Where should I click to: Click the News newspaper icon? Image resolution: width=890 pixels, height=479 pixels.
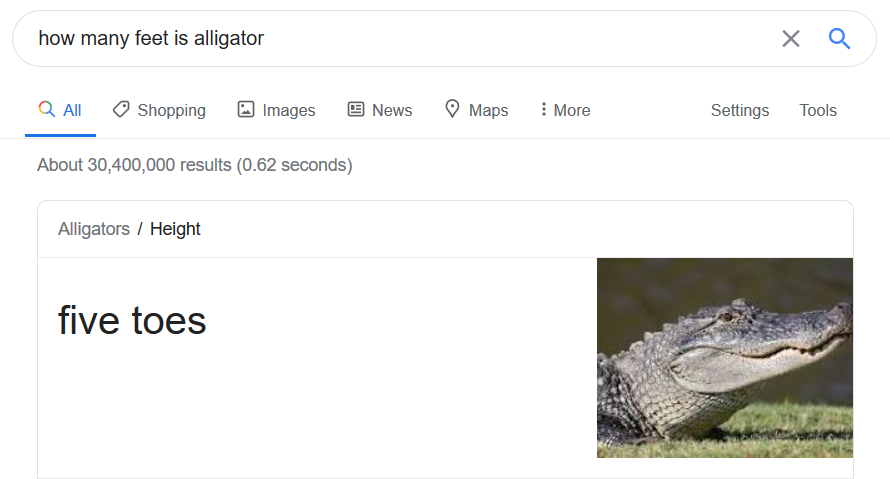tap(356, 109)
